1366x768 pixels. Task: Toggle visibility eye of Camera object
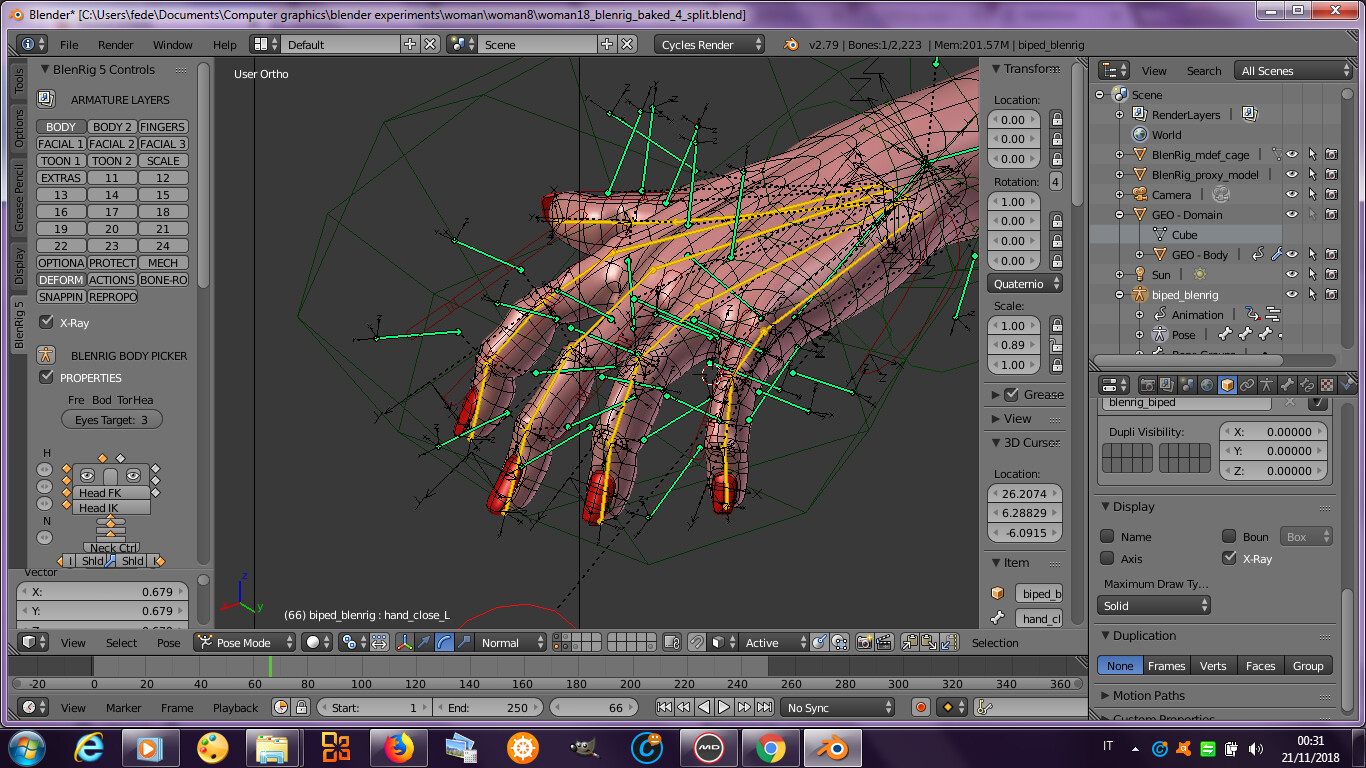[x=1291, y=195]
